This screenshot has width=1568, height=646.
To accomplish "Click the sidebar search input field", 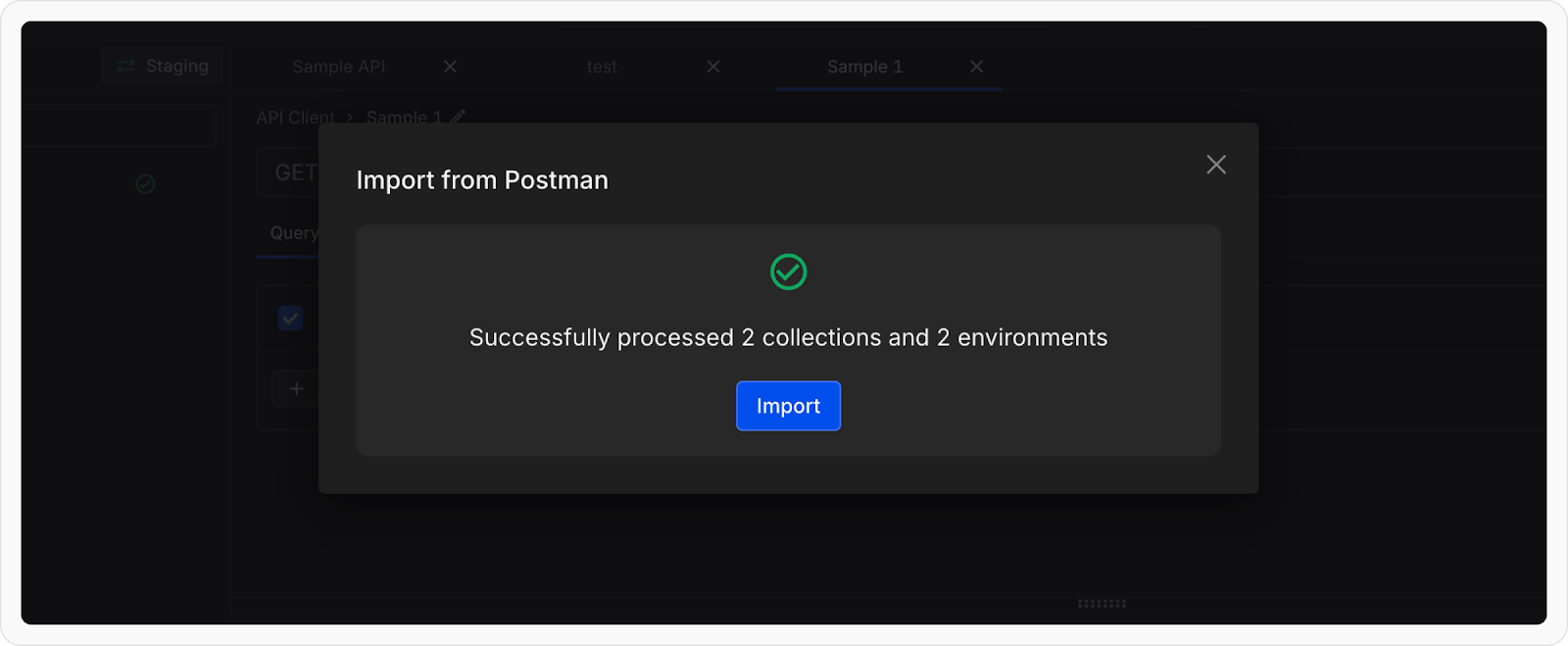I will [118, 125].
